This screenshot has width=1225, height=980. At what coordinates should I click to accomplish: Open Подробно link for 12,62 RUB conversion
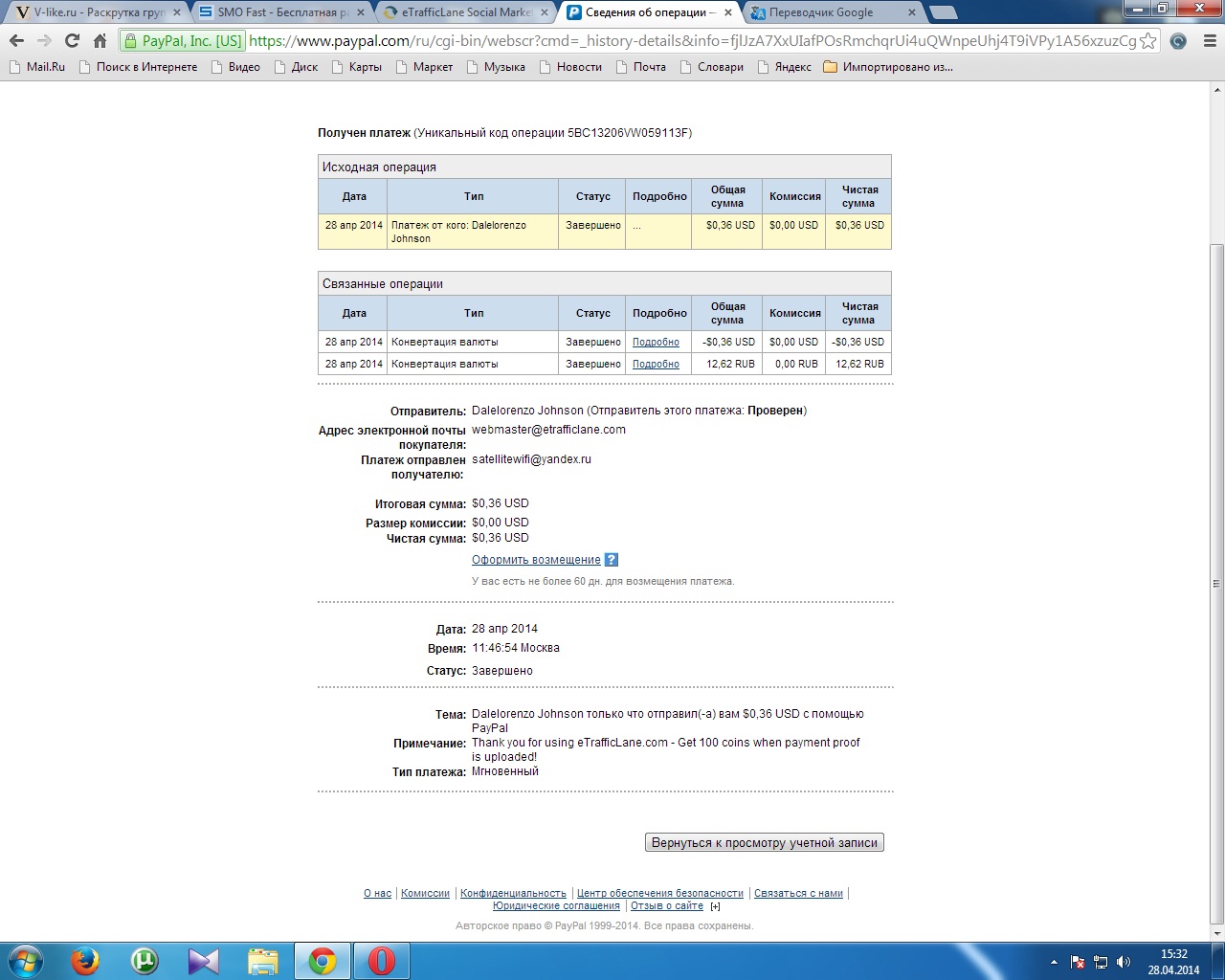(656, 364)
